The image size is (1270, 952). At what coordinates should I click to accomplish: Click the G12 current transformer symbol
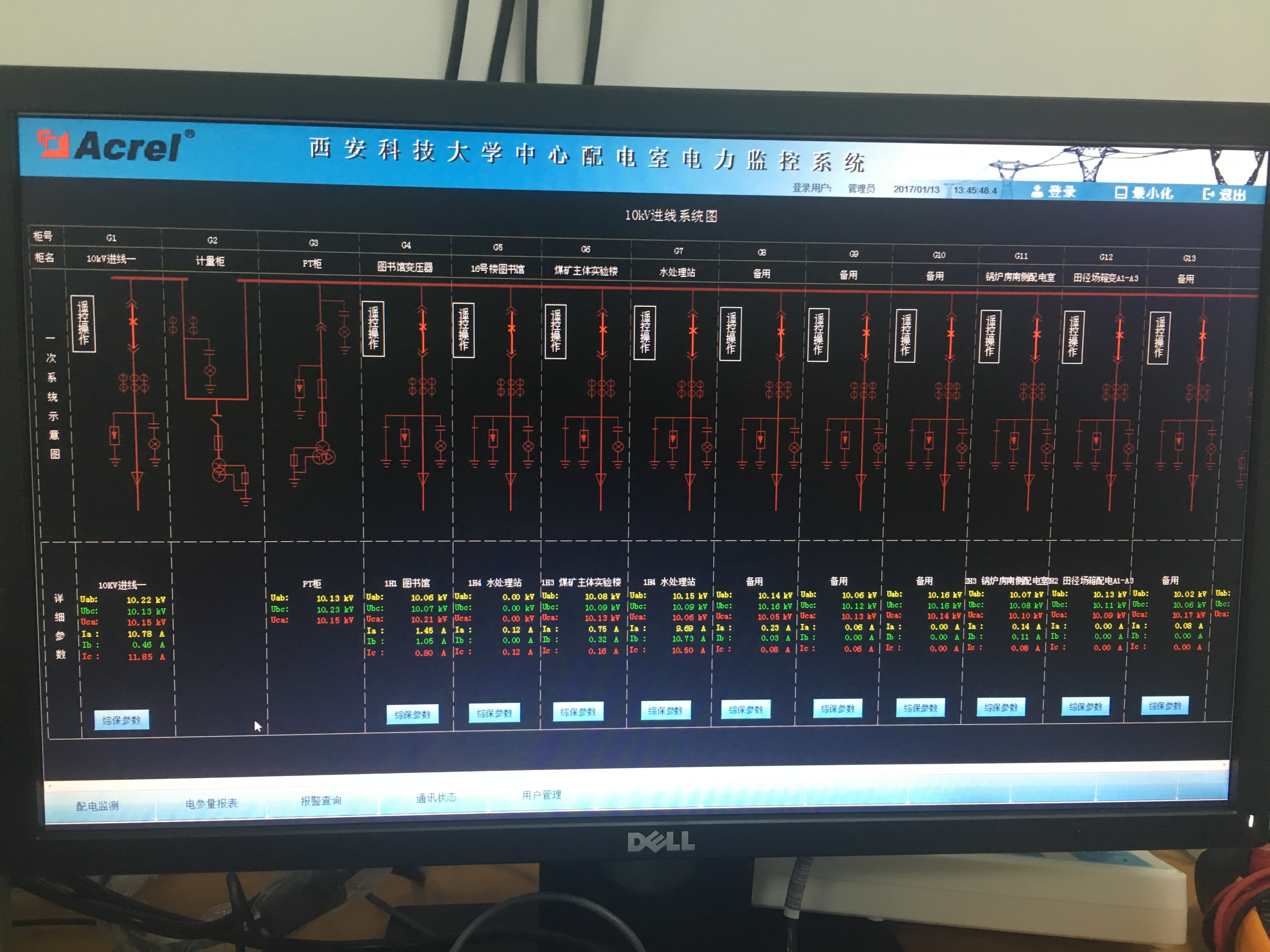1114,393
